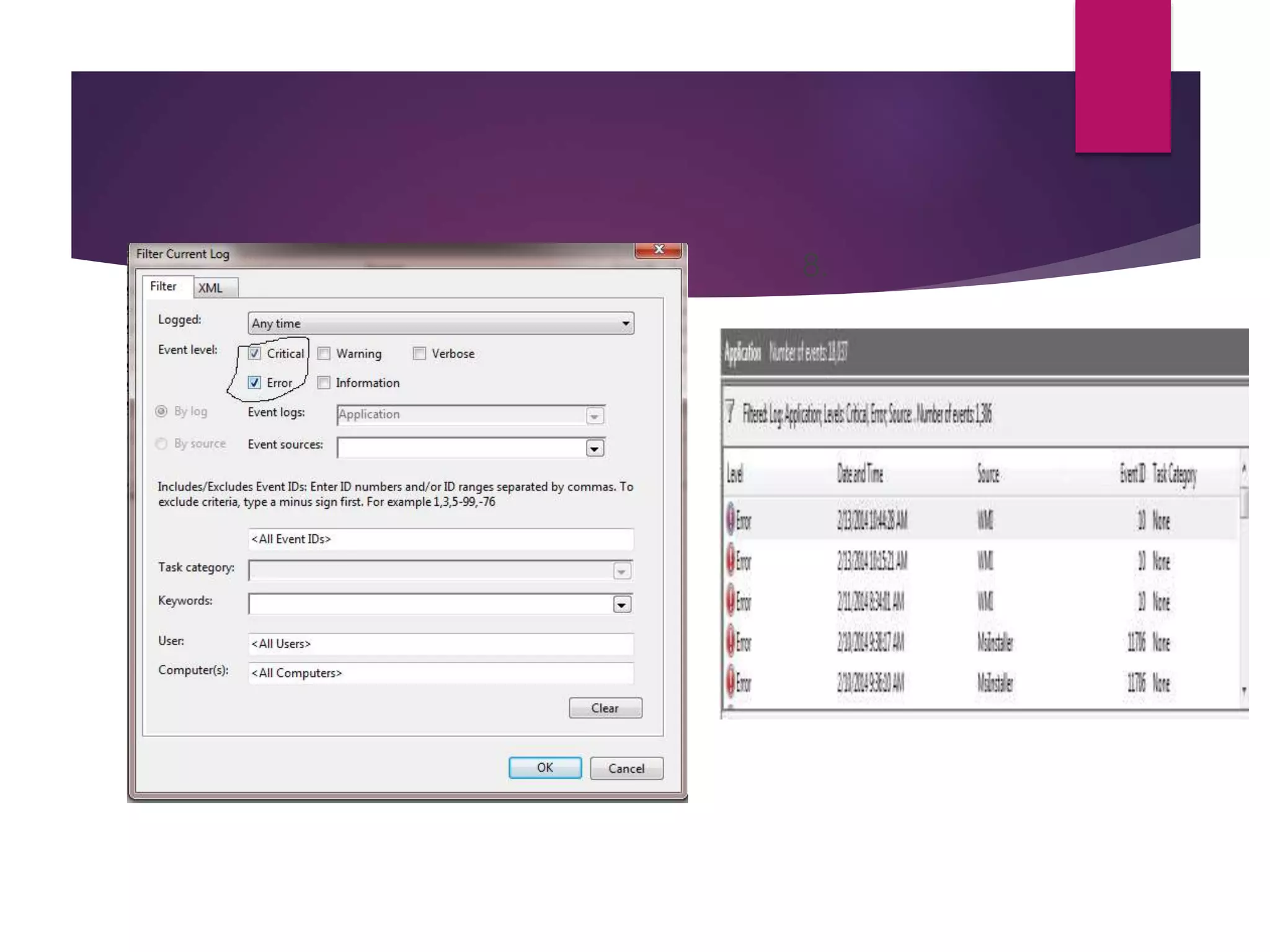The height and width of the screenshot is (952, 1270).
Task: Click OK to apply filter
Action: 544,767
